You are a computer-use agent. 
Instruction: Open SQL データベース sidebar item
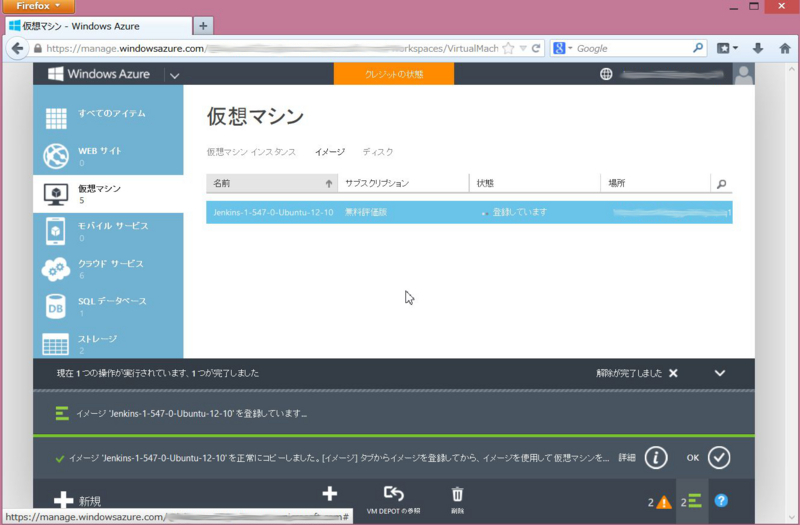pos(108,307)
